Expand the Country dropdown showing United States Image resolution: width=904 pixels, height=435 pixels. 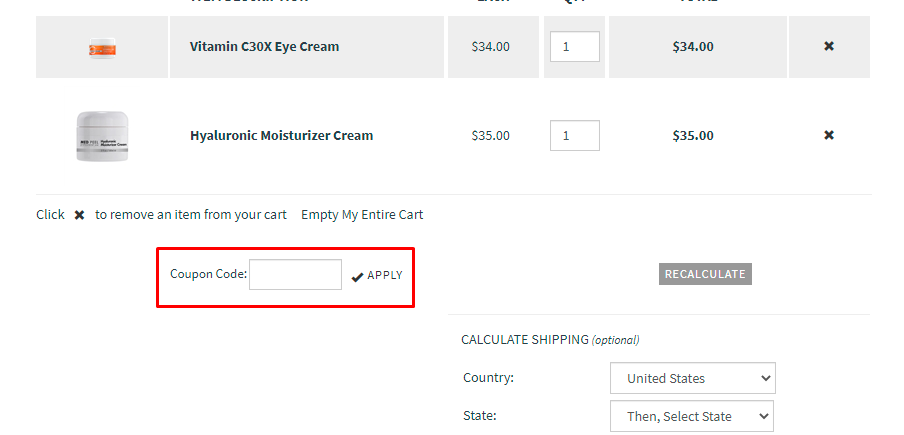692,378
